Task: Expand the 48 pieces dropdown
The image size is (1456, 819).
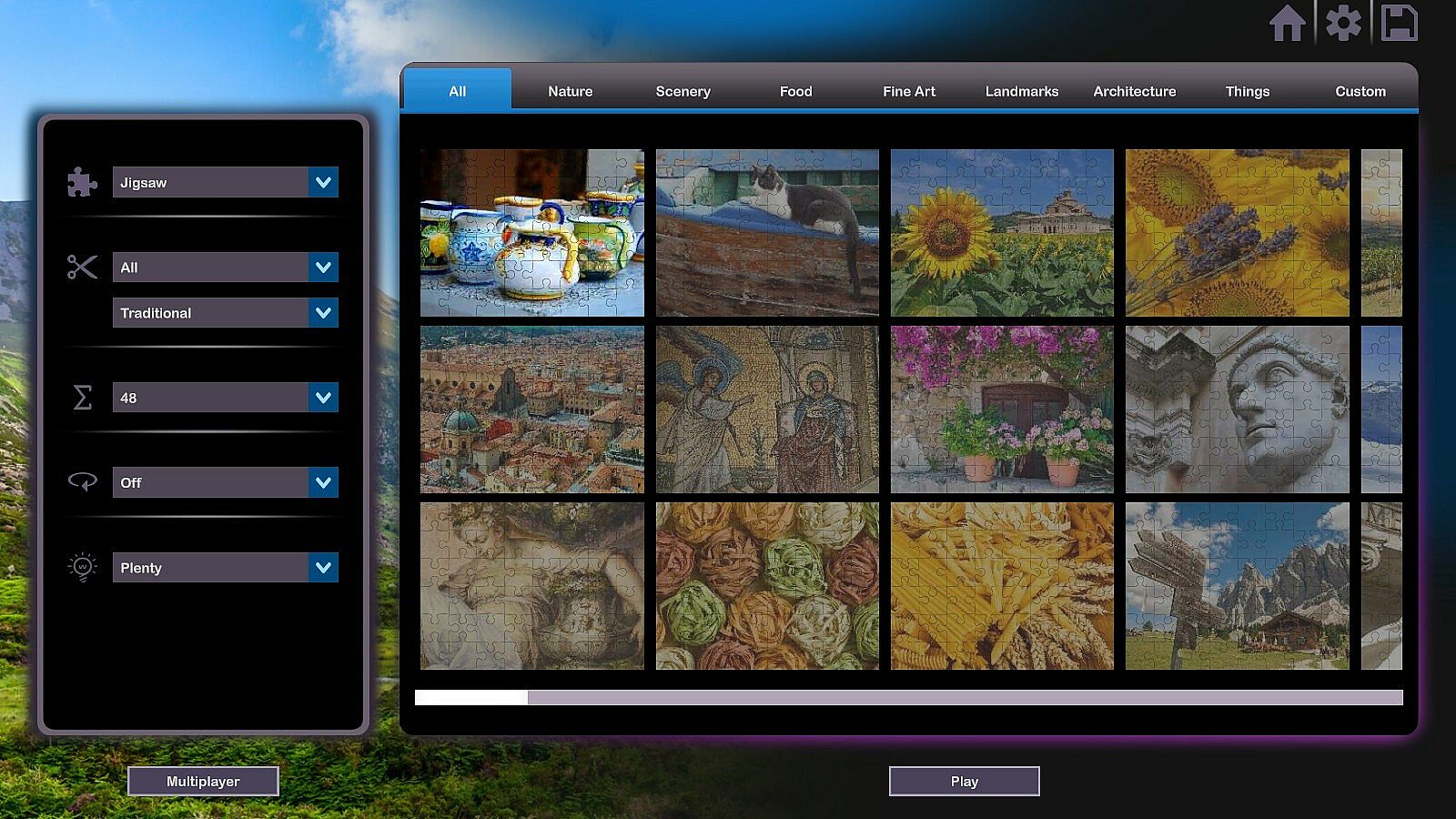Action: [x=226, y=398]
